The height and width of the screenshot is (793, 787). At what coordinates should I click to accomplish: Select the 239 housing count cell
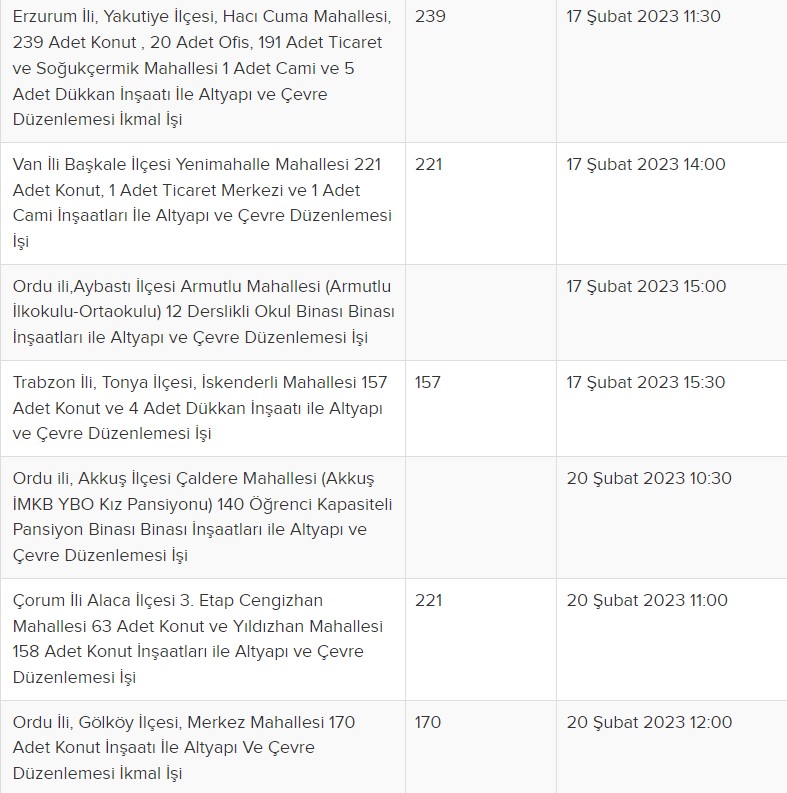430,17
